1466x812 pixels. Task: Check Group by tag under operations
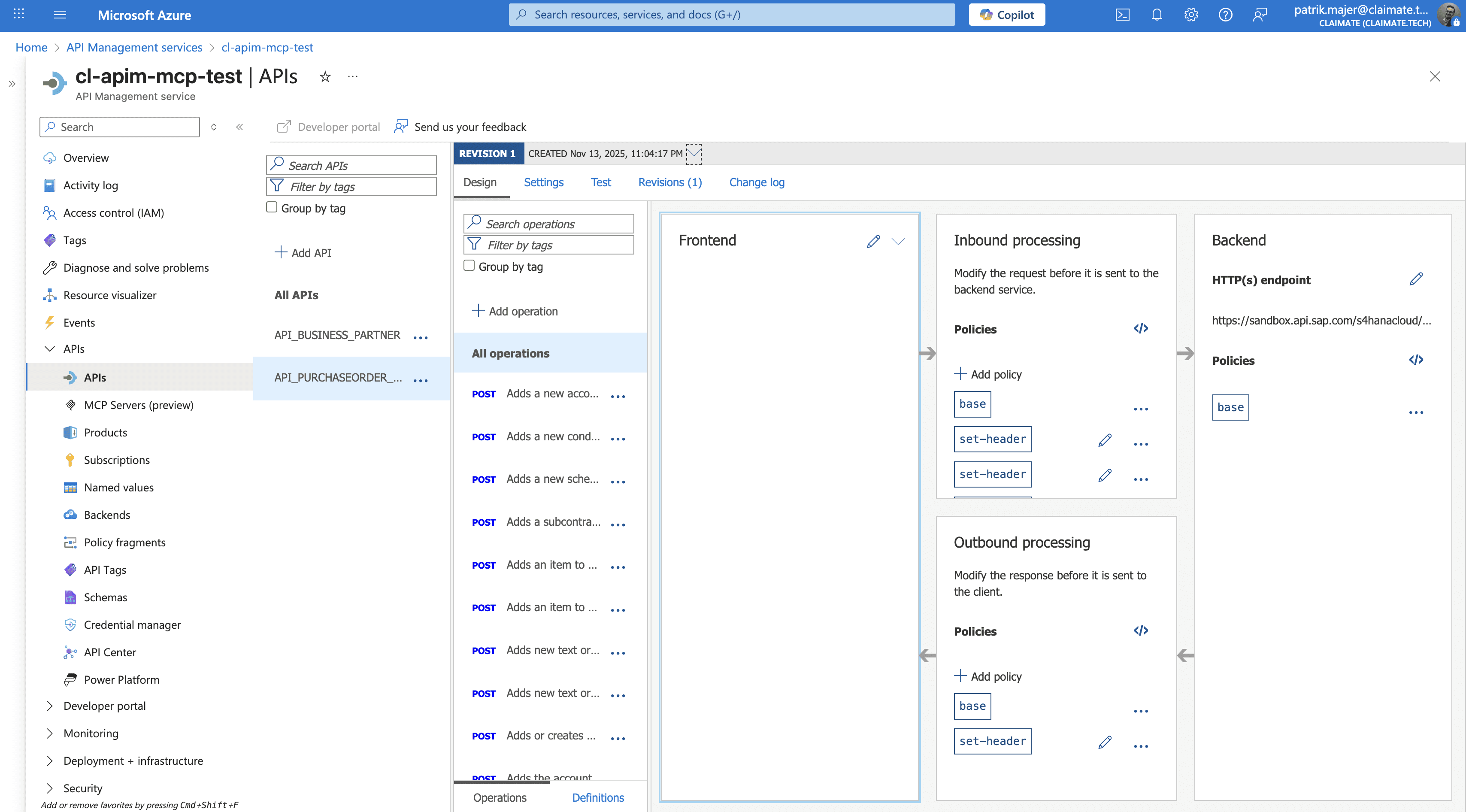469,266
